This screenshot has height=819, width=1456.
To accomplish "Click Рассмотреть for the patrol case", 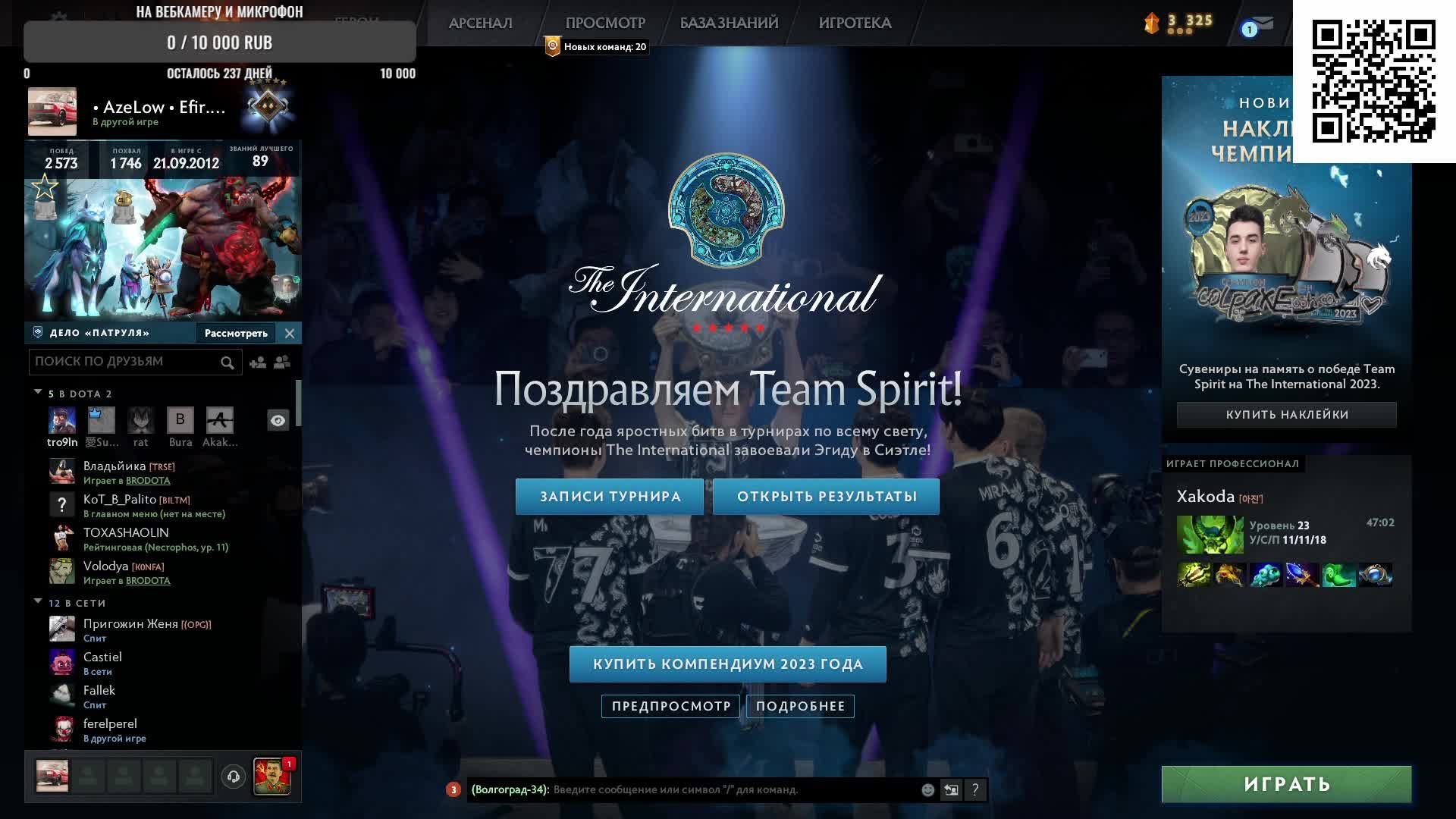I will pos(236,333).
